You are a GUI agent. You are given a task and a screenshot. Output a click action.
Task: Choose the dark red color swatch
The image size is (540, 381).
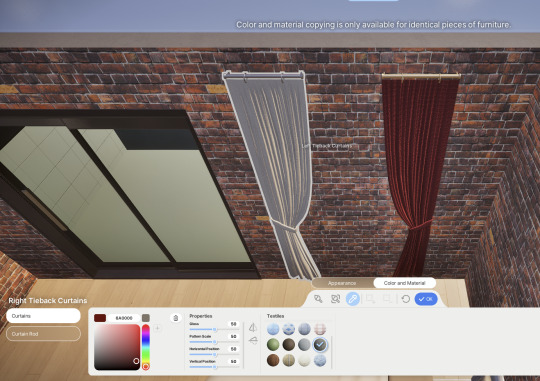pyautogui.click(x=100, y=318)
